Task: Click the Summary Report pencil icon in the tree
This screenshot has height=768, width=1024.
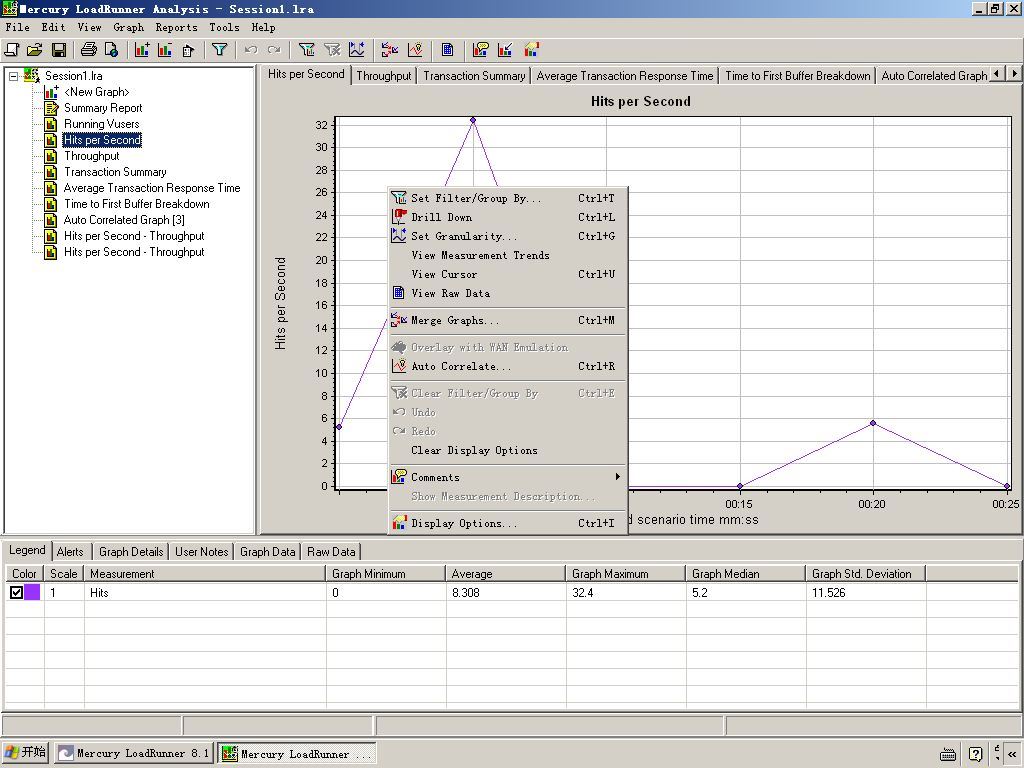Action: [x=51, y=108]
